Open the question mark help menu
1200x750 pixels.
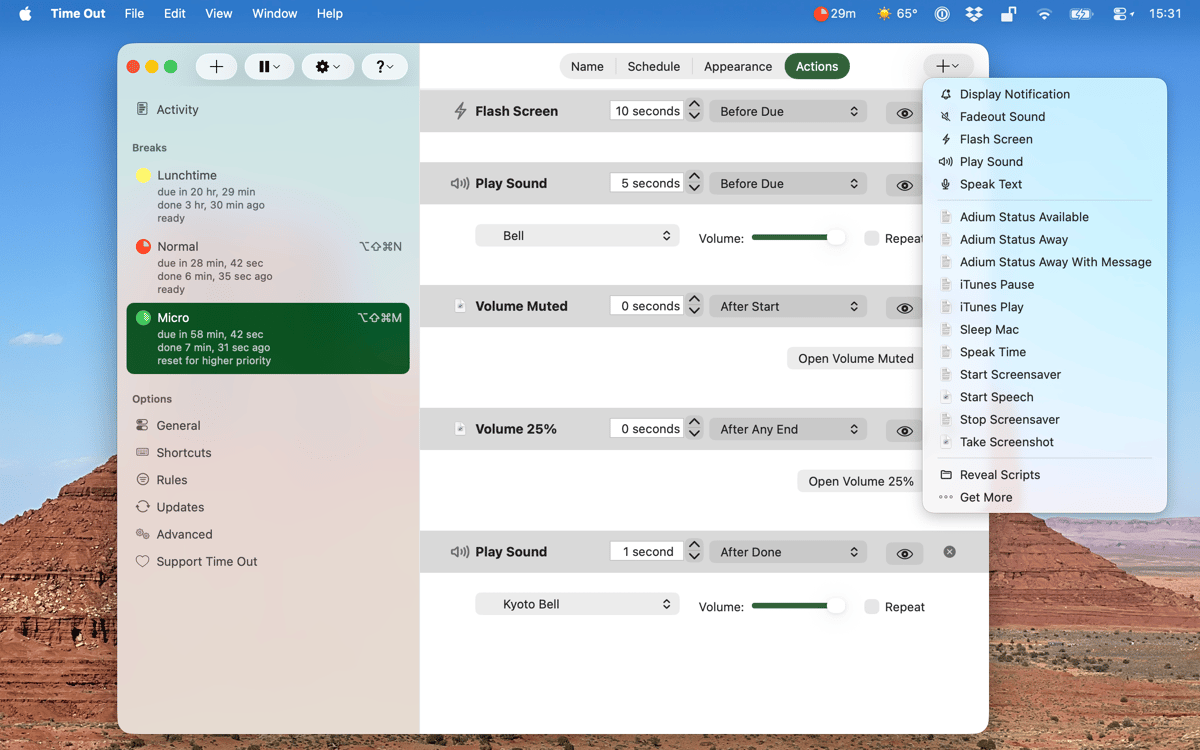coord(384,67)
